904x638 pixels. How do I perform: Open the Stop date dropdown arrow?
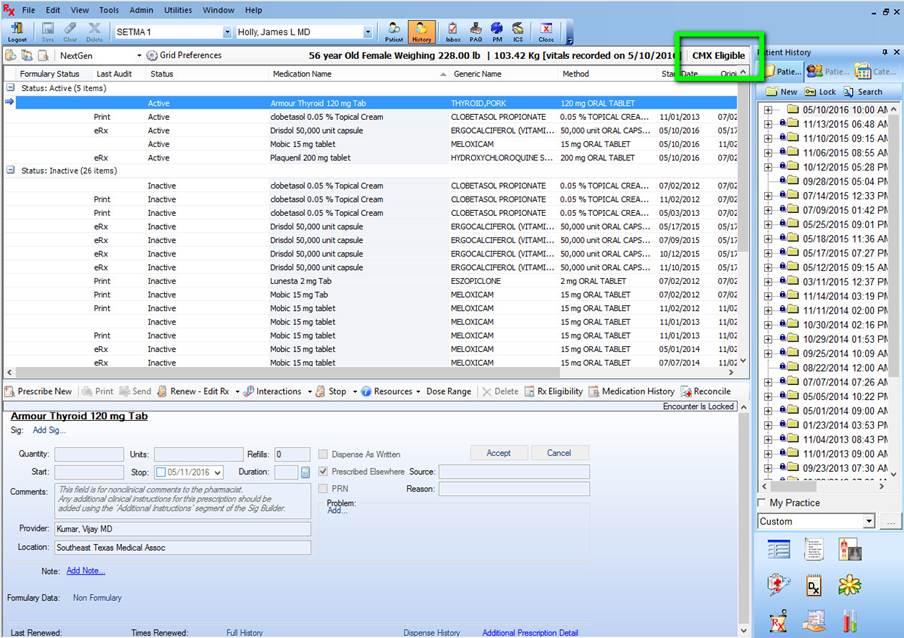coord(218,473)
